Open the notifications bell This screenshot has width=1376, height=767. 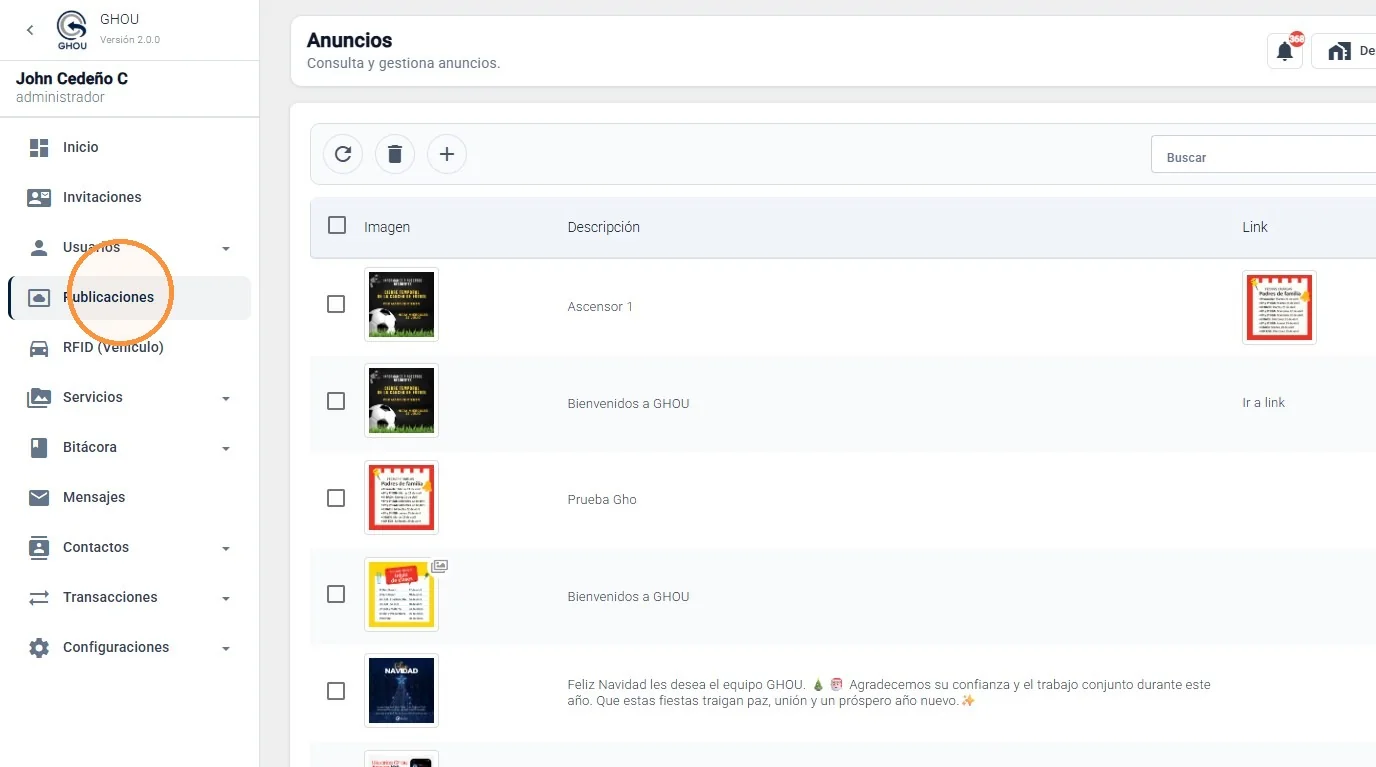[x=1285, y=51]
